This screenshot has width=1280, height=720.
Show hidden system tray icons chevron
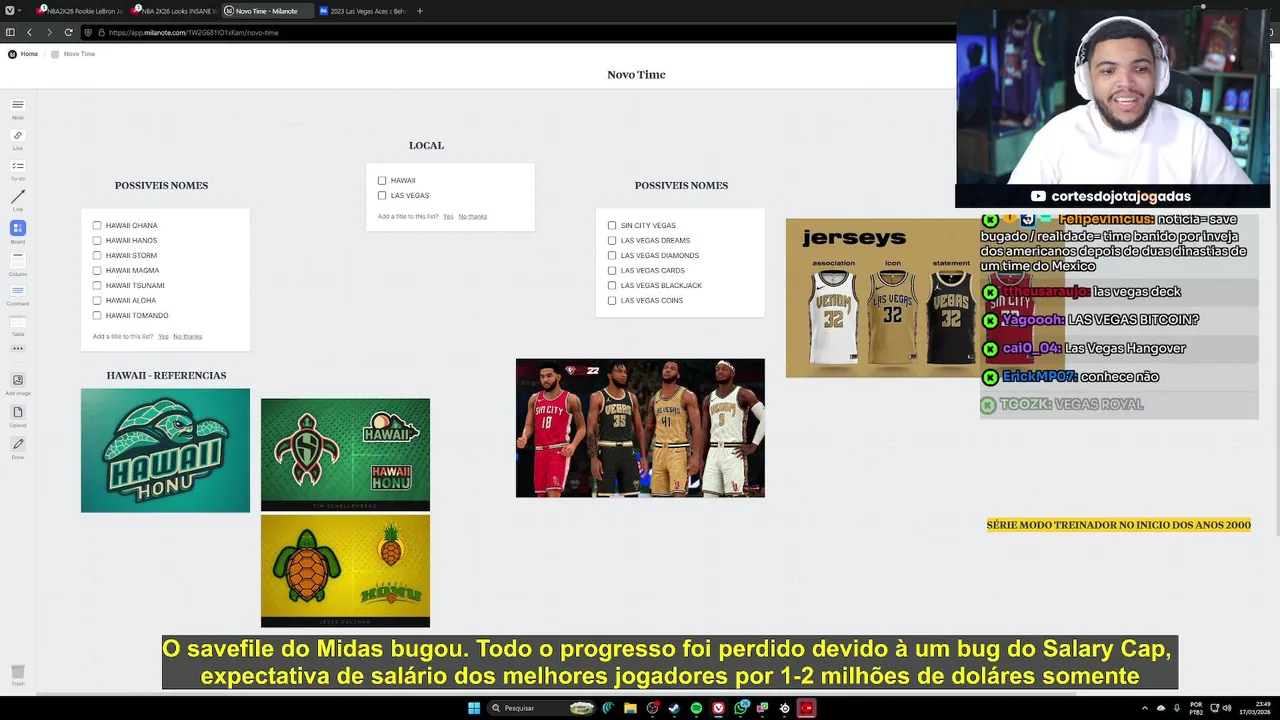pyautogui.click(x=1145, y=708)
